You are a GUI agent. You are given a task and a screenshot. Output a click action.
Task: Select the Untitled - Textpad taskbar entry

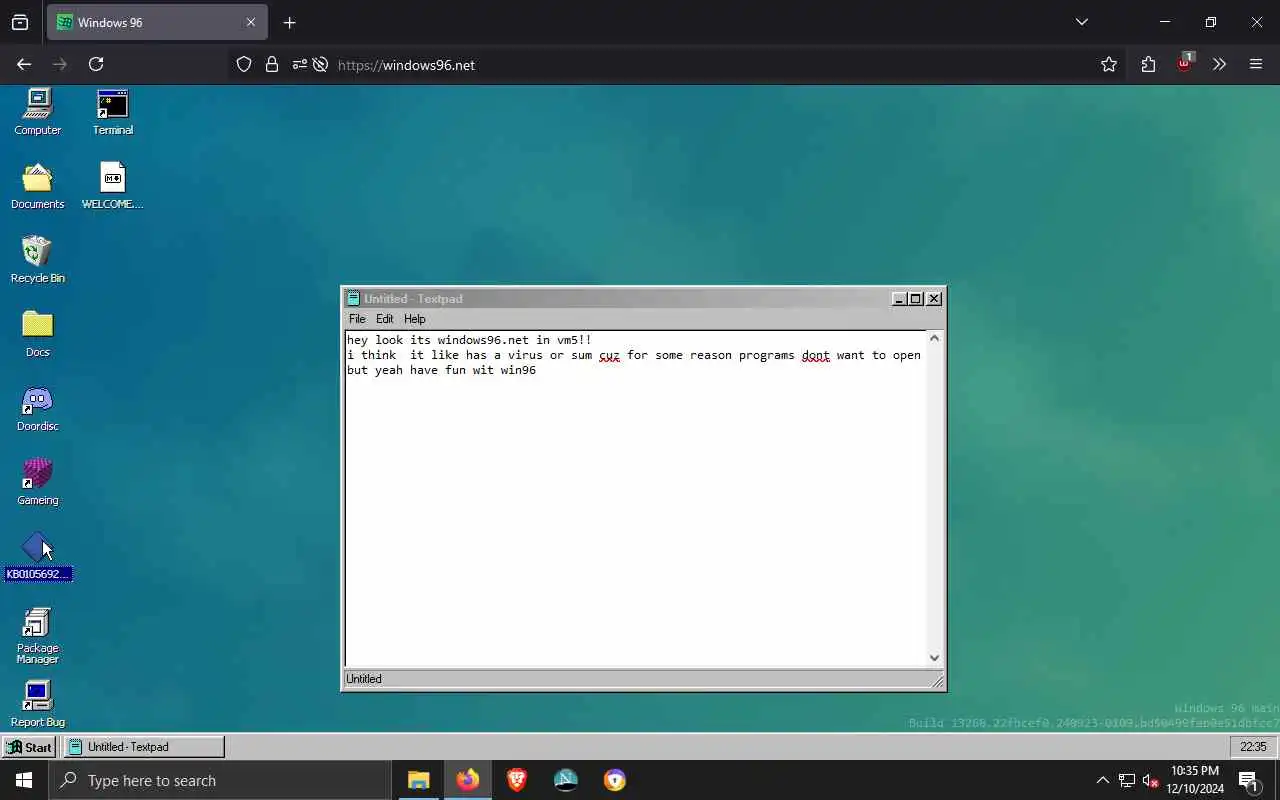[144, 747]
